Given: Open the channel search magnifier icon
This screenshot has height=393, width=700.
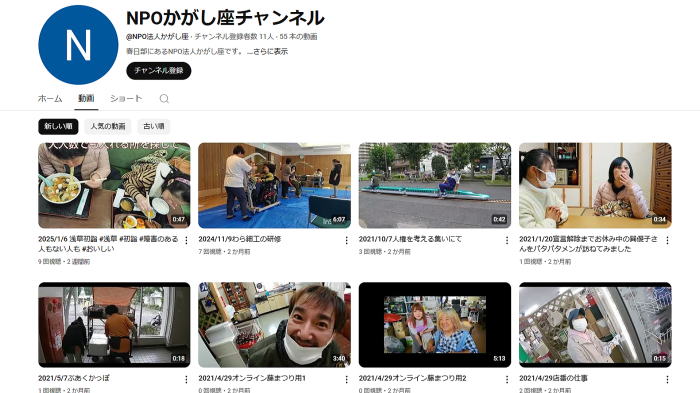Looking at the screenshot, I should 164,99.
